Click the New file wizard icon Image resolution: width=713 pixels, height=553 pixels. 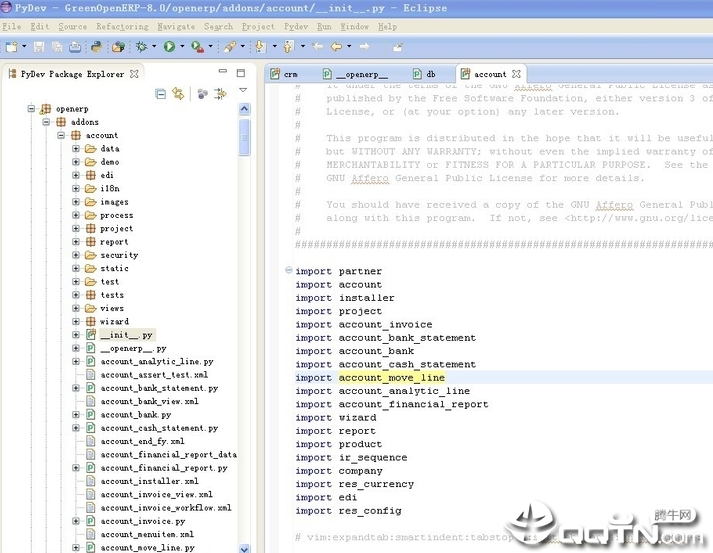point(12,46)
